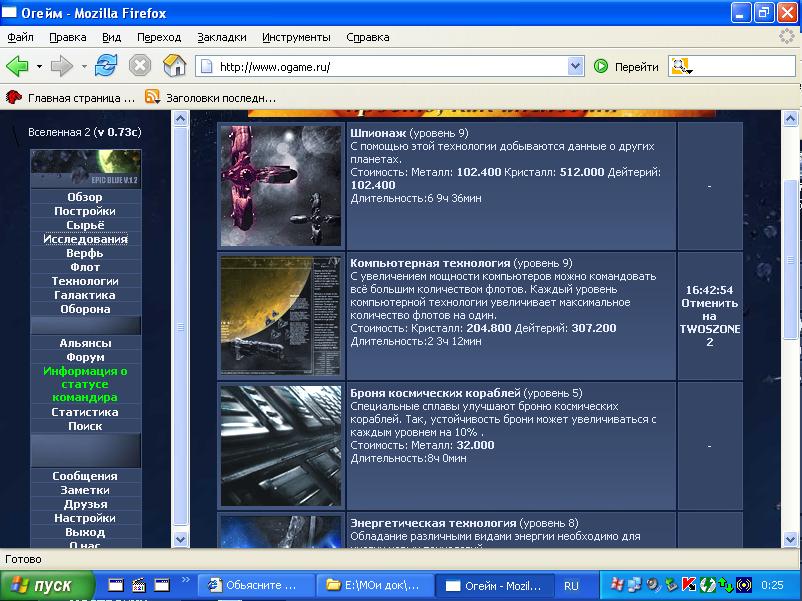The width and height of the screenshot is (802, 601).
Task: Open the Оборона page
Action: point(85,309)
